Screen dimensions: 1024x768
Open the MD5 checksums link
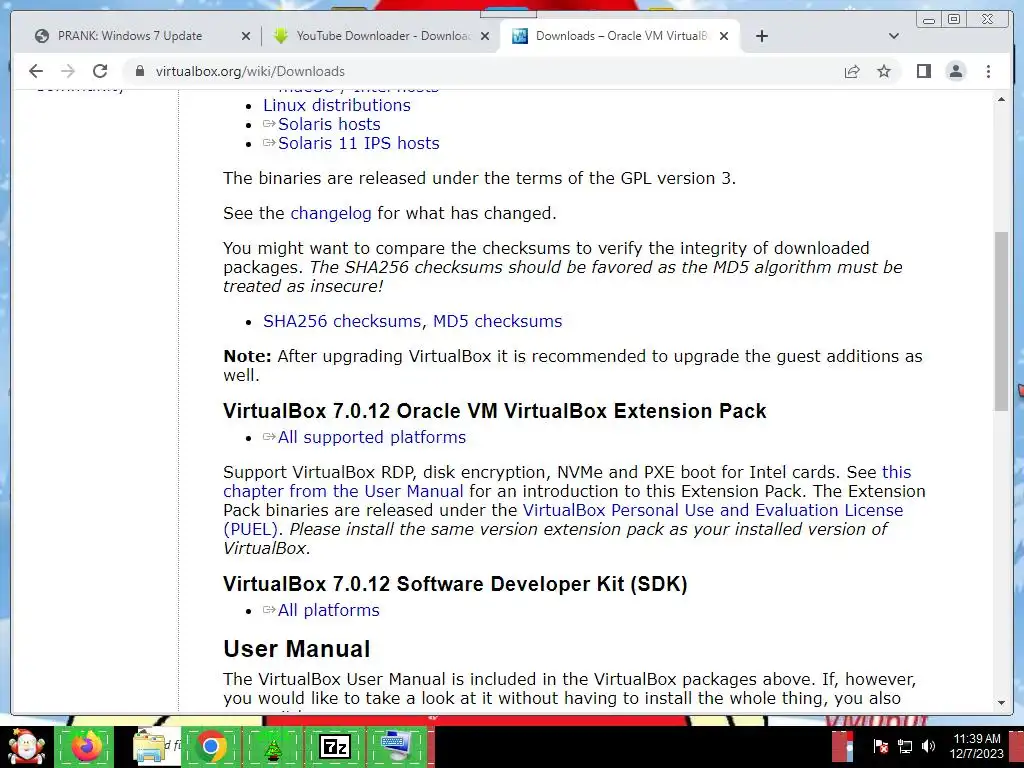497,321
